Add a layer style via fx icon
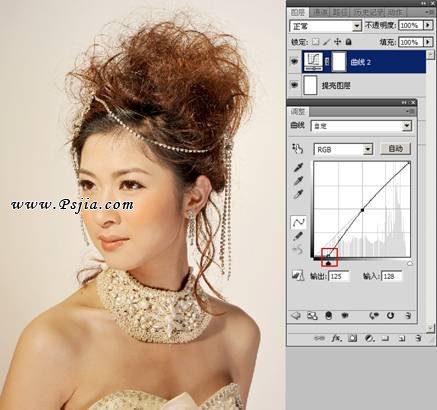 pos(337,339)
